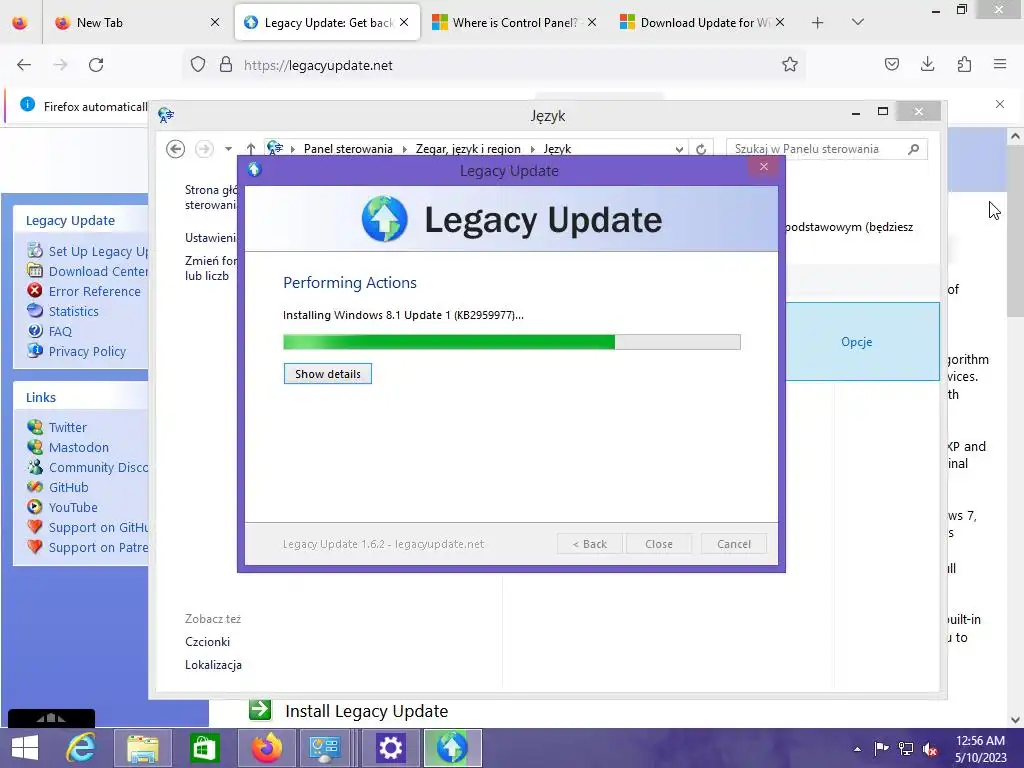Click the Twitter link icon
The height and width of the screenshot is (768, 1024).
[35, 427]
